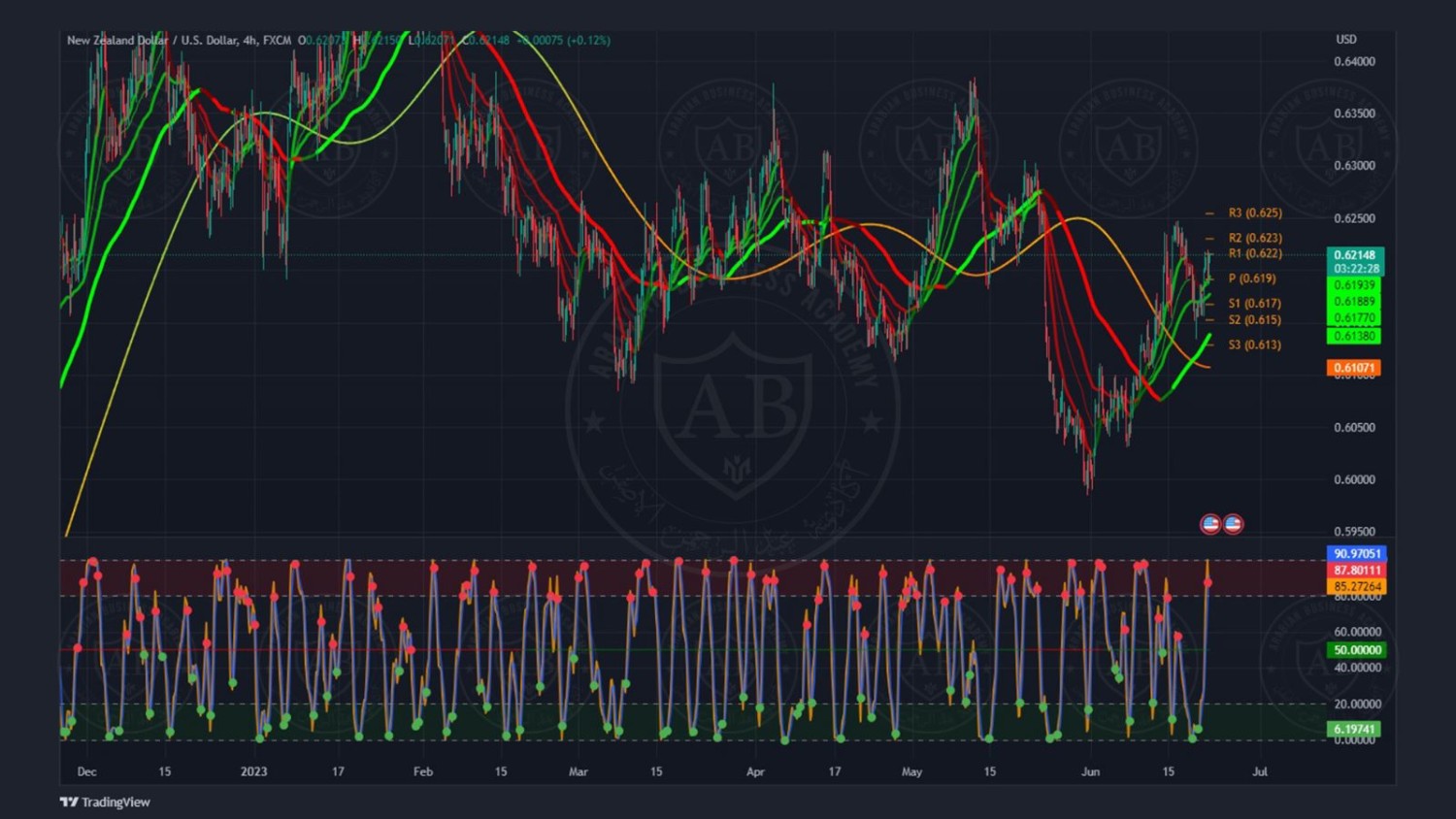Click the green 50.00000 midline label
1456x819 pixels.
click(x=1356, y=650)
